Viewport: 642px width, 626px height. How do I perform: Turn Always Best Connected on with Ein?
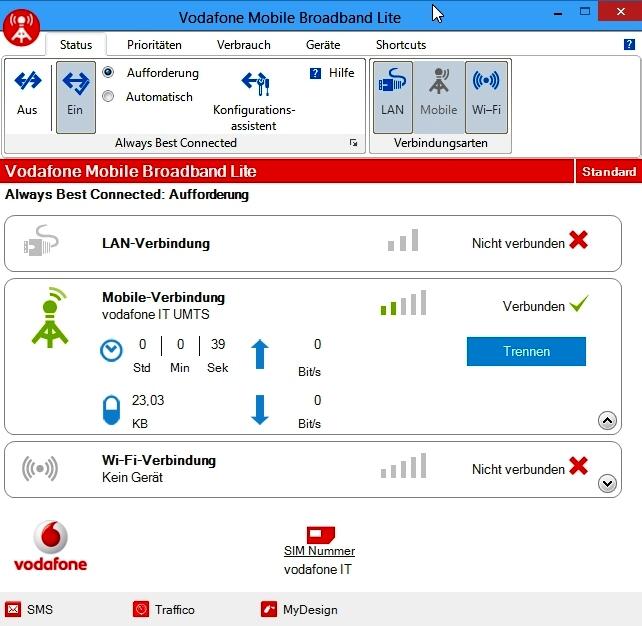point(76,97)
